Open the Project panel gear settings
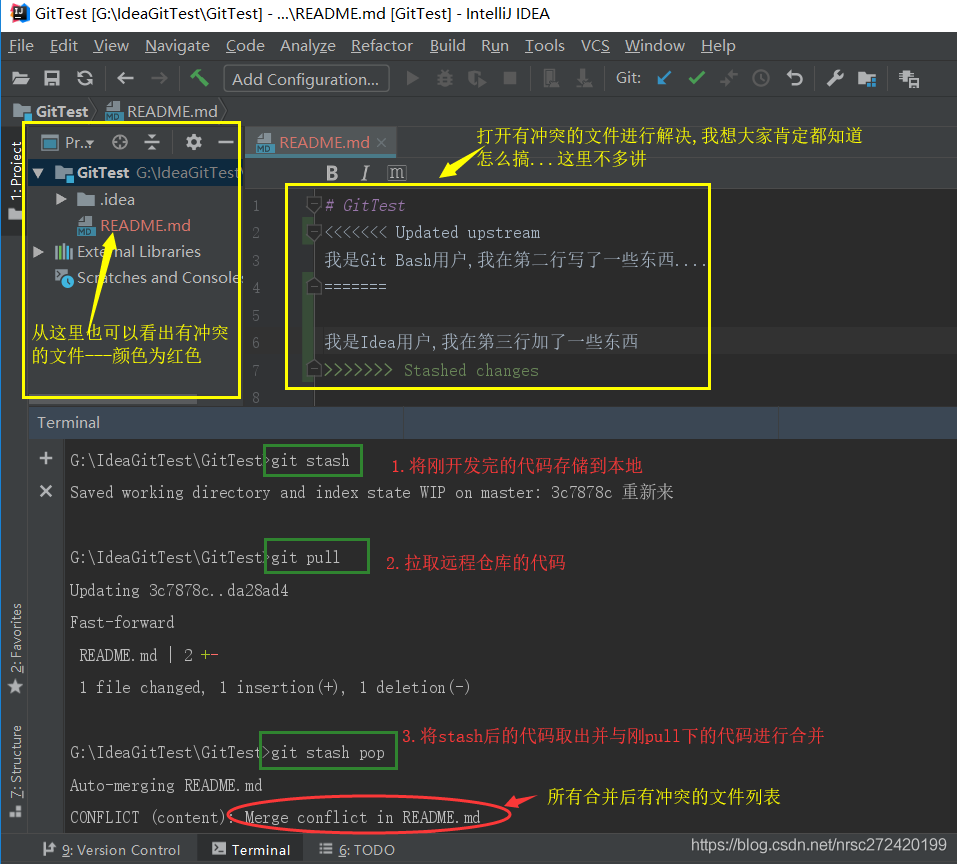 194,142
